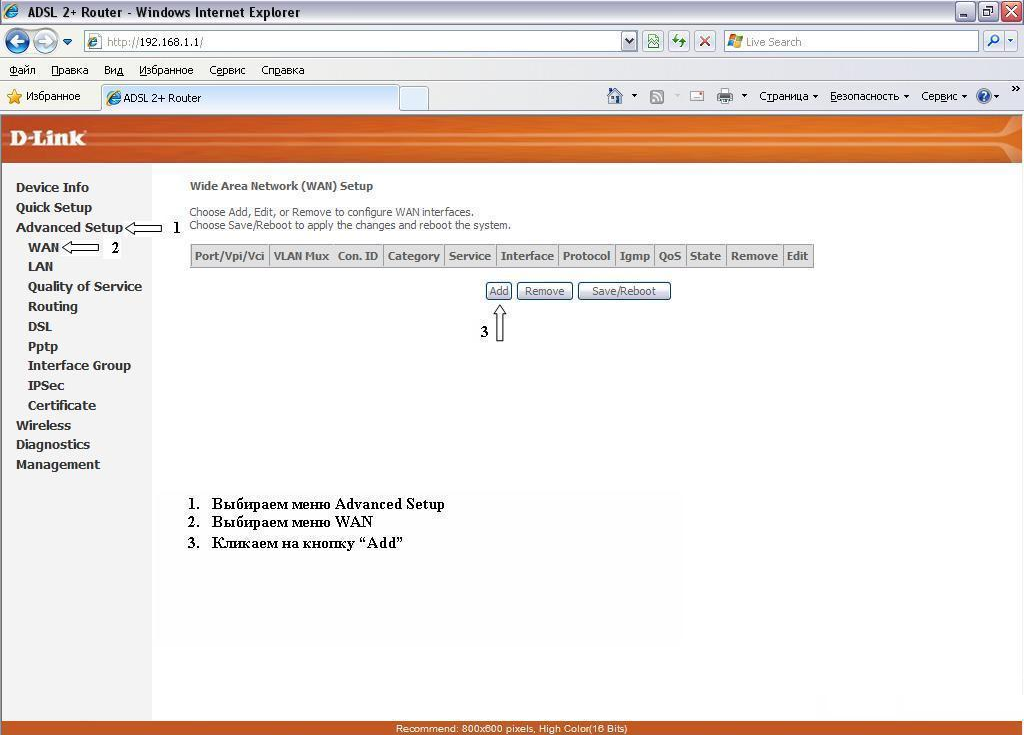This screenshot has width=1024, height=735.
Task: Click the Home page icon
Action: pos(615,96)
